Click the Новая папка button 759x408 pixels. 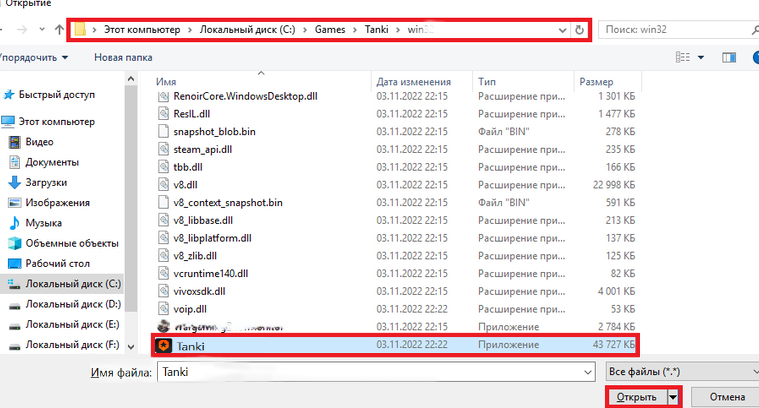[x=123, y=58]
